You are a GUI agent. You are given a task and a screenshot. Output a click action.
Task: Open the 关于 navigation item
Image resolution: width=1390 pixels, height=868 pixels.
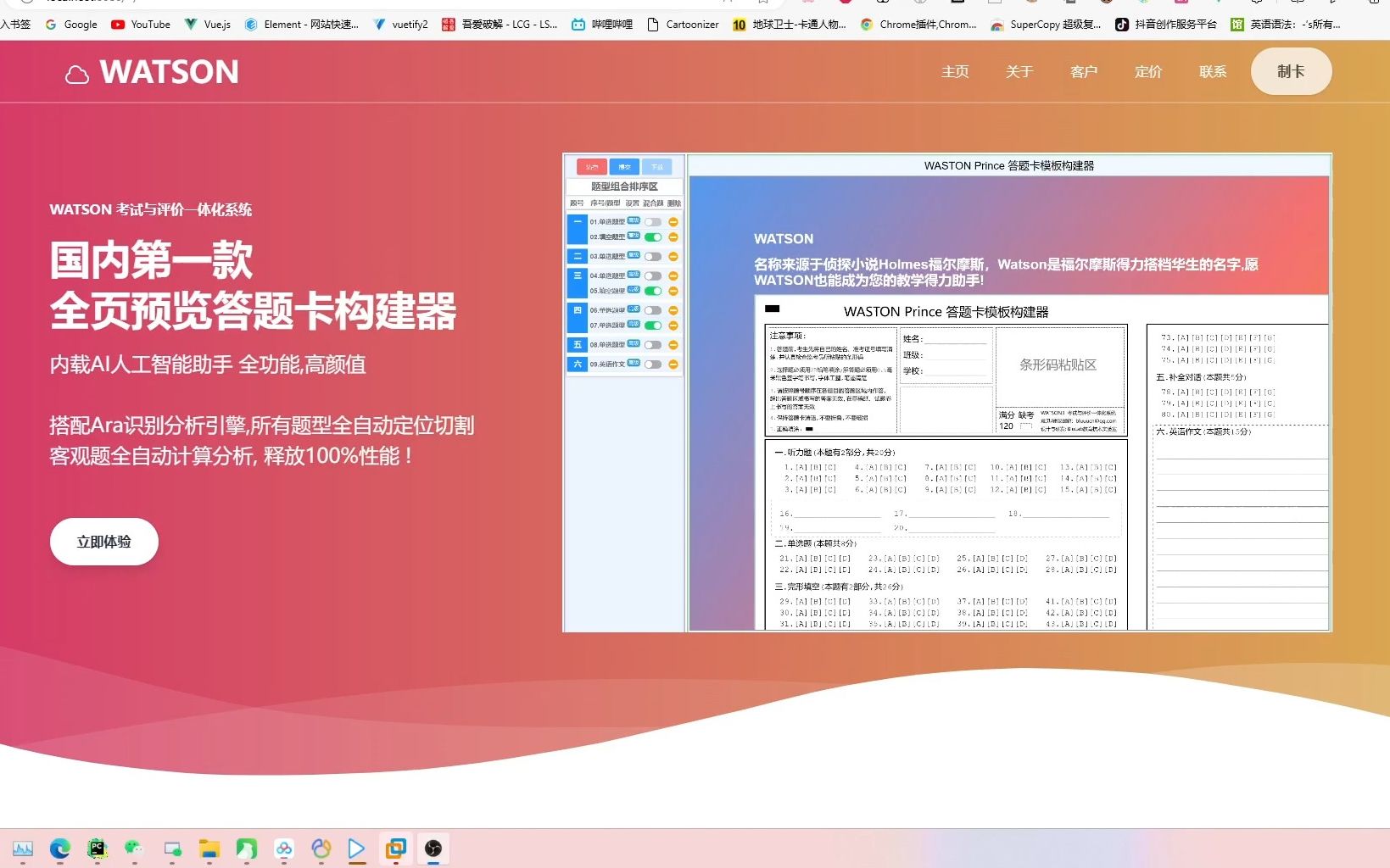1019,72
